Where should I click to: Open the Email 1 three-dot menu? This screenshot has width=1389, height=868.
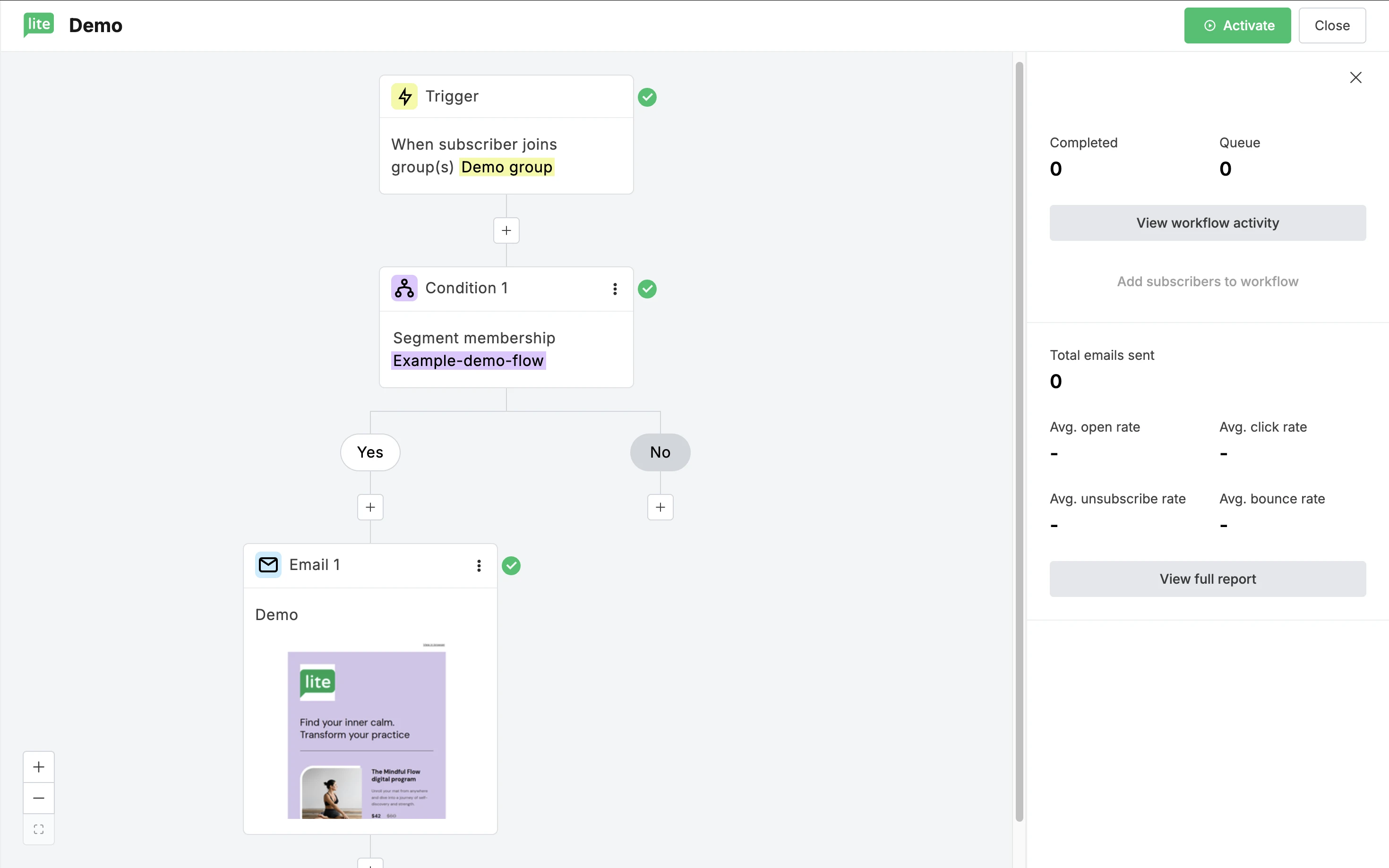[x=479, y=565]
